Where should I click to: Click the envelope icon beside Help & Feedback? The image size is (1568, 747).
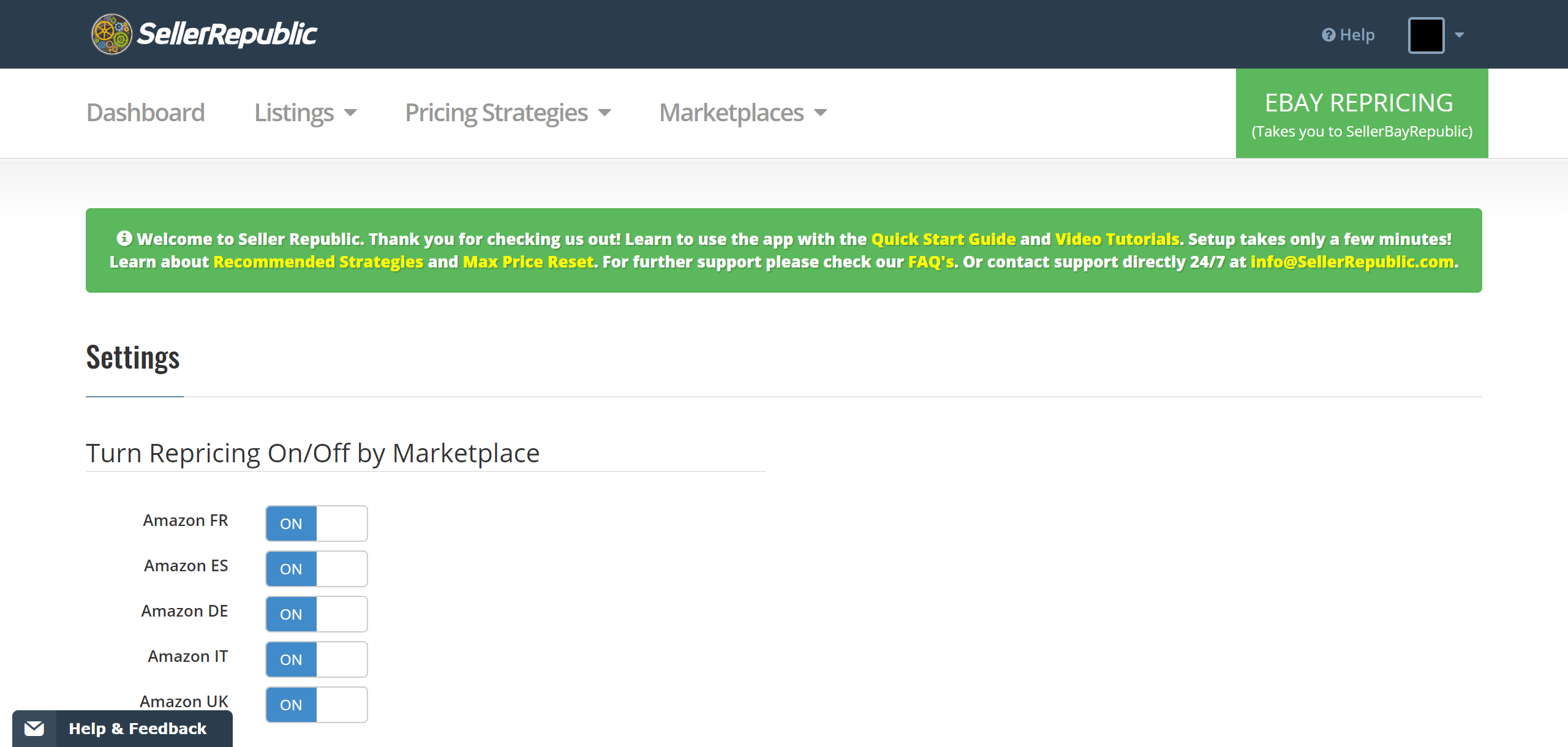(36, 728)
